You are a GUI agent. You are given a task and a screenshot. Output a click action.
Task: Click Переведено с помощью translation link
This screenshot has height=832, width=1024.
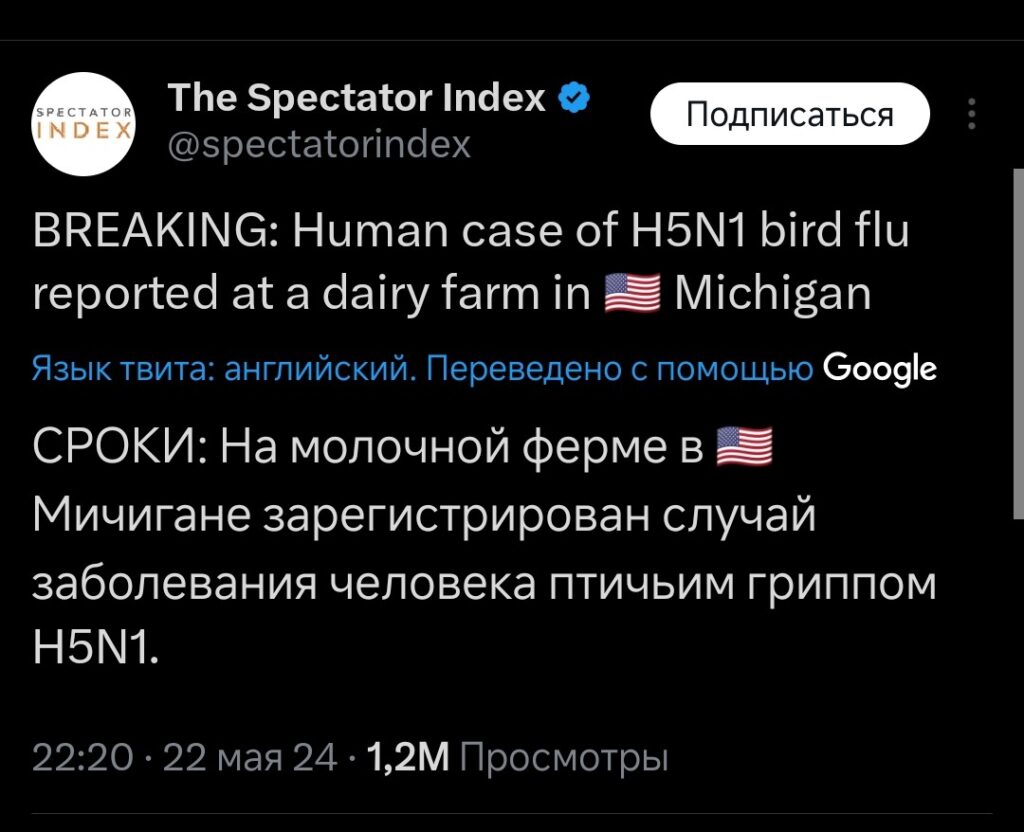pyautogui.click(x=620, y=369)
